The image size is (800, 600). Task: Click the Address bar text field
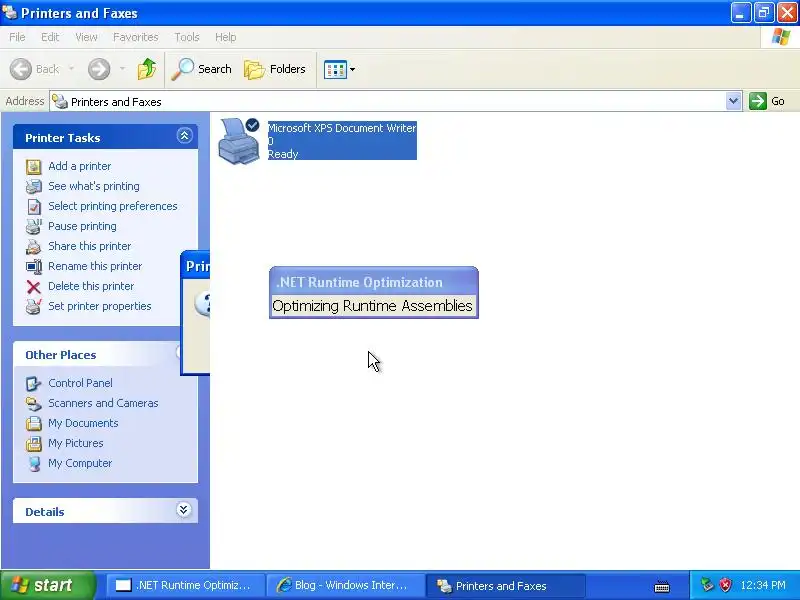[x=388, y=102]
